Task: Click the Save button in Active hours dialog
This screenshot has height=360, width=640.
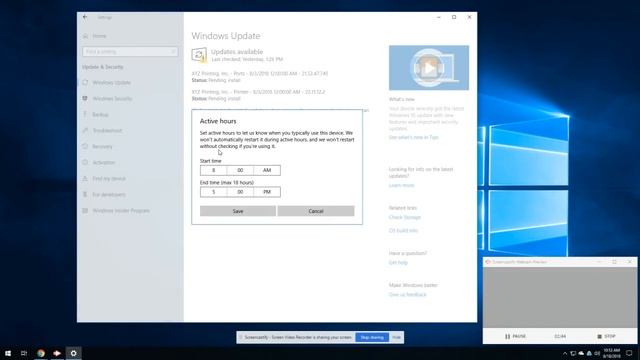Action: point(238,211)
